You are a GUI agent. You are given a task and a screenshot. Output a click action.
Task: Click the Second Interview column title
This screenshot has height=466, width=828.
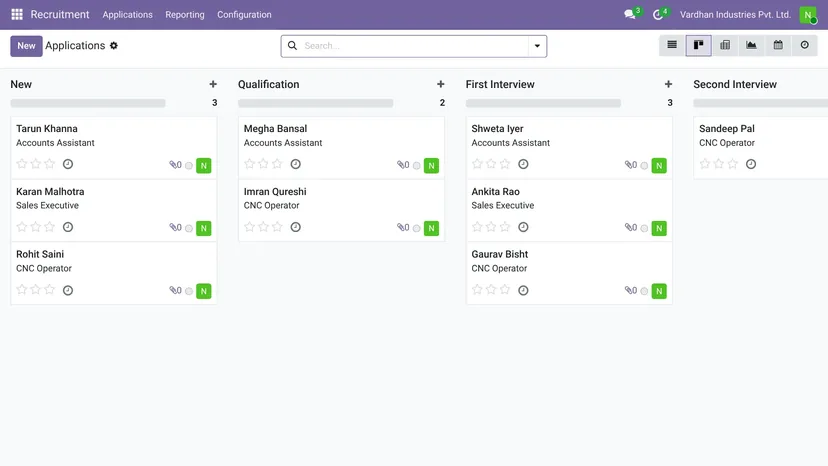coord(735,85)
